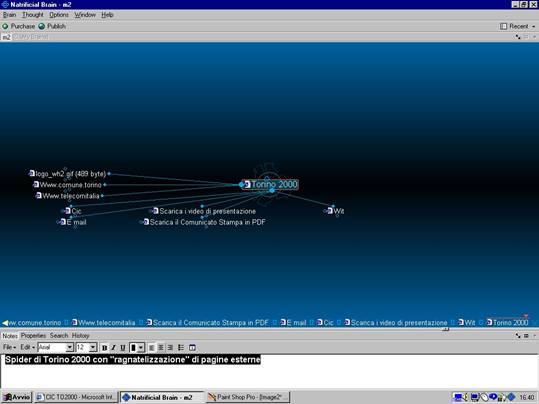Open the Recent thoughts list
This screenshot has width=539, height=404.
click(518, 26)
